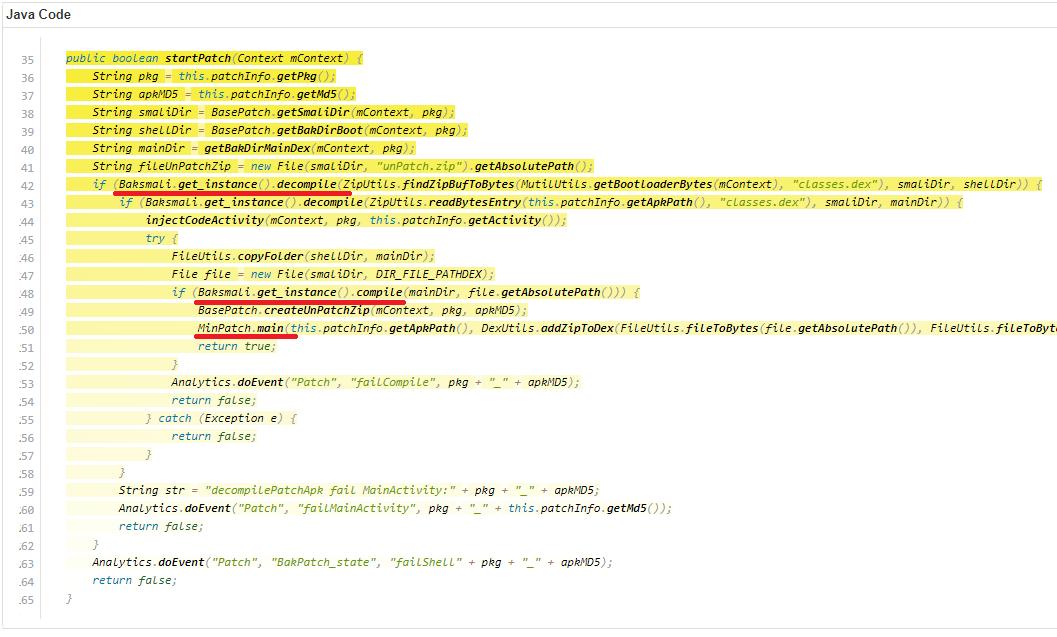Click the Java Code panel title
The height and width of the screenshot is (637, 1057).
click(x=39, y=14)
